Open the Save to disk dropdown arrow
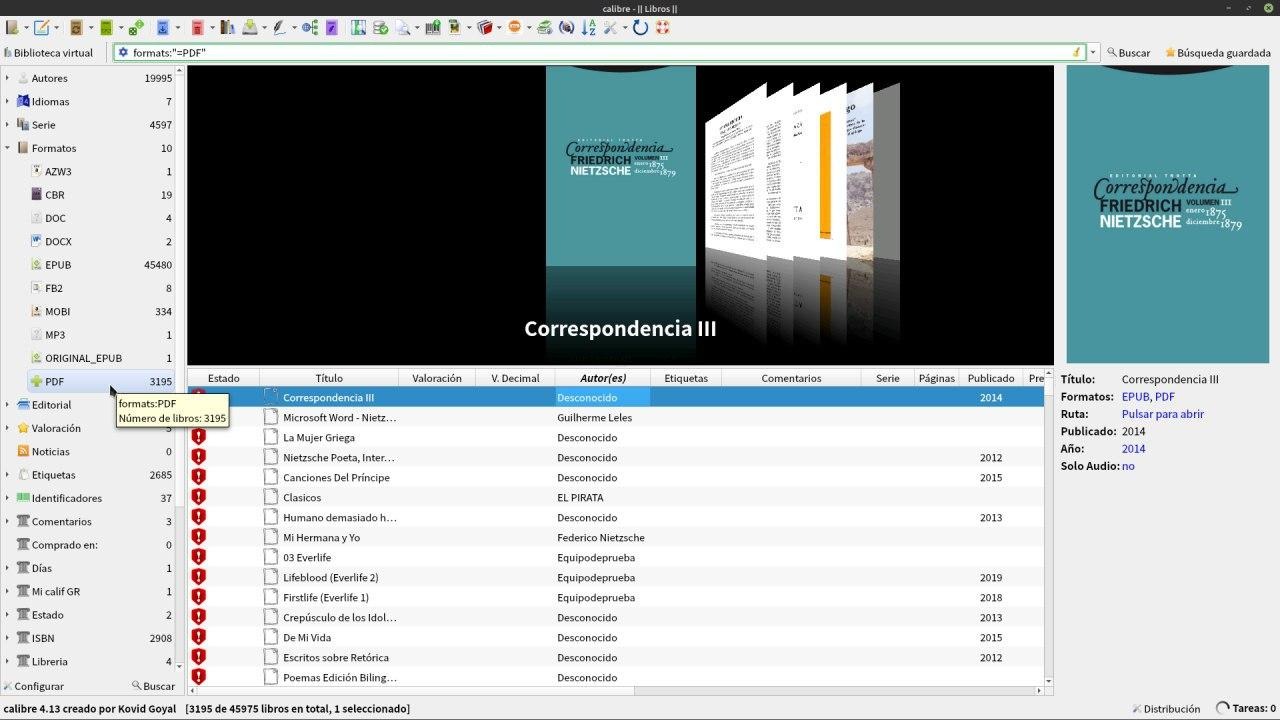The height and width of the screenshot is (720, 1280). click(x=264, y=28)
